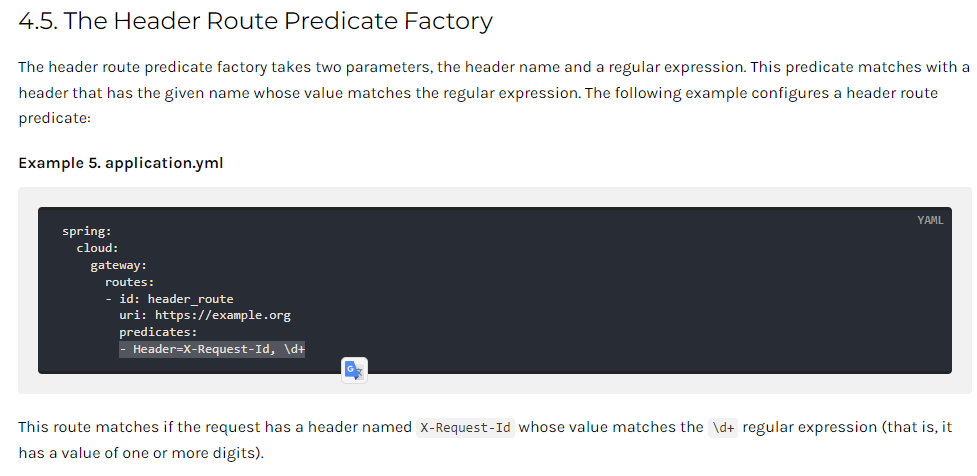
Task: Click the empty dark area inside the code block
Action: coord(623,293)
